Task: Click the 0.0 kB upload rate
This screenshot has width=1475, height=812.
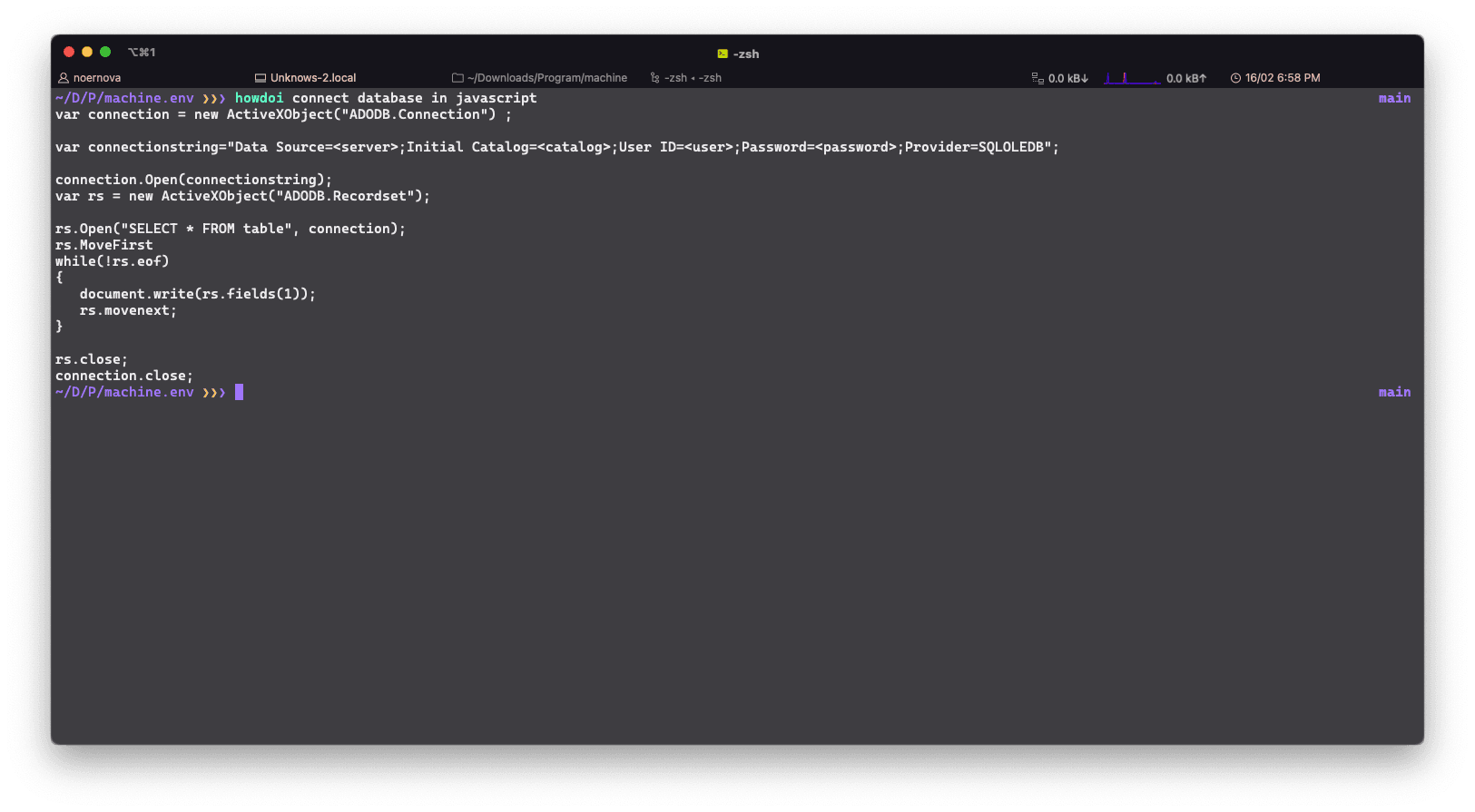Action: coord(1186,78)
